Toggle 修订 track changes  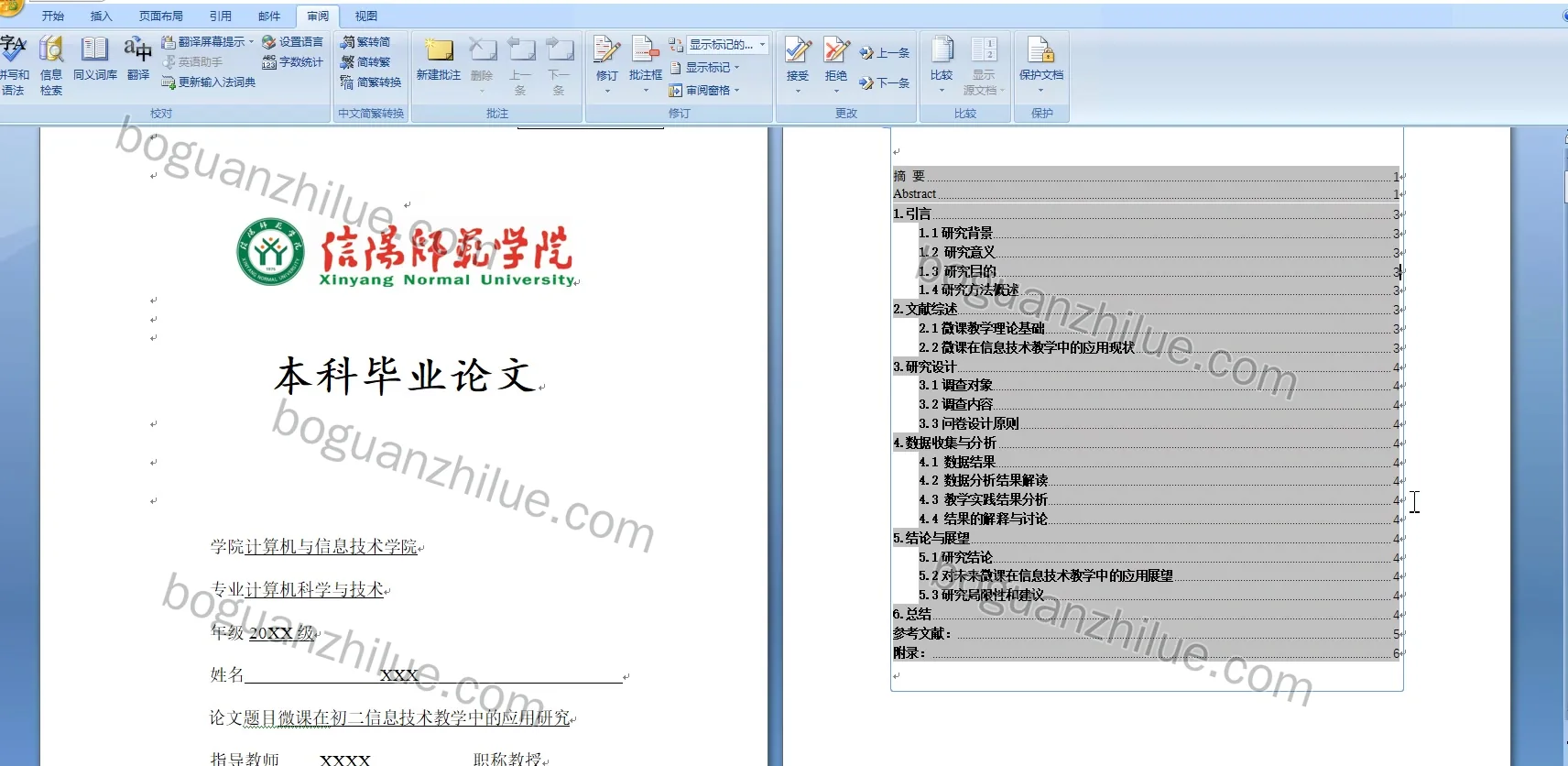point(606,57)
